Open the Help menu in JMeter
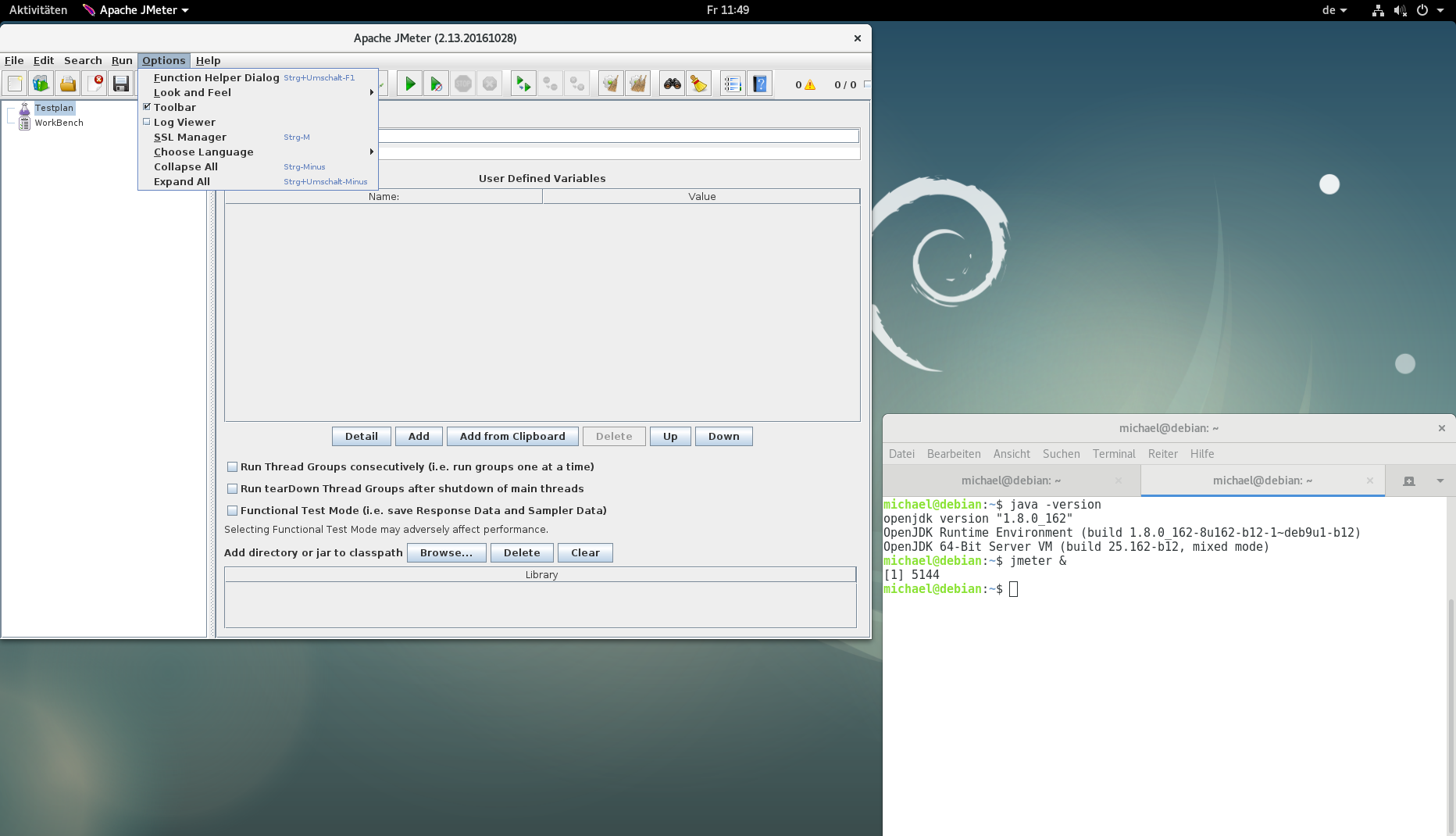This screenshot has width=1456, height=836. click(x=208, y=60)
